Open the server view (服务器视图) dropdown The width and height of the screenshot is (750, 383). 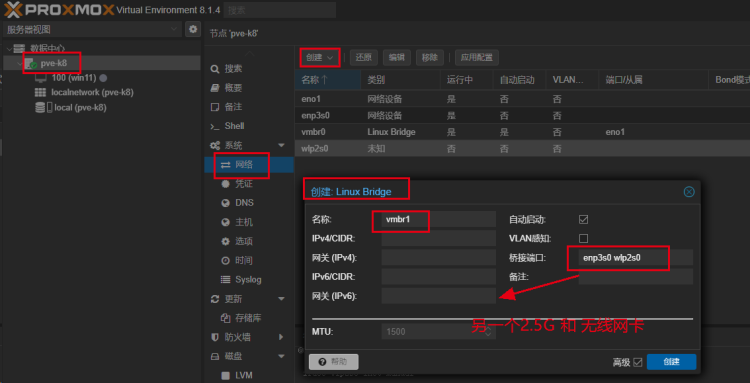click(x=92, y=29)
